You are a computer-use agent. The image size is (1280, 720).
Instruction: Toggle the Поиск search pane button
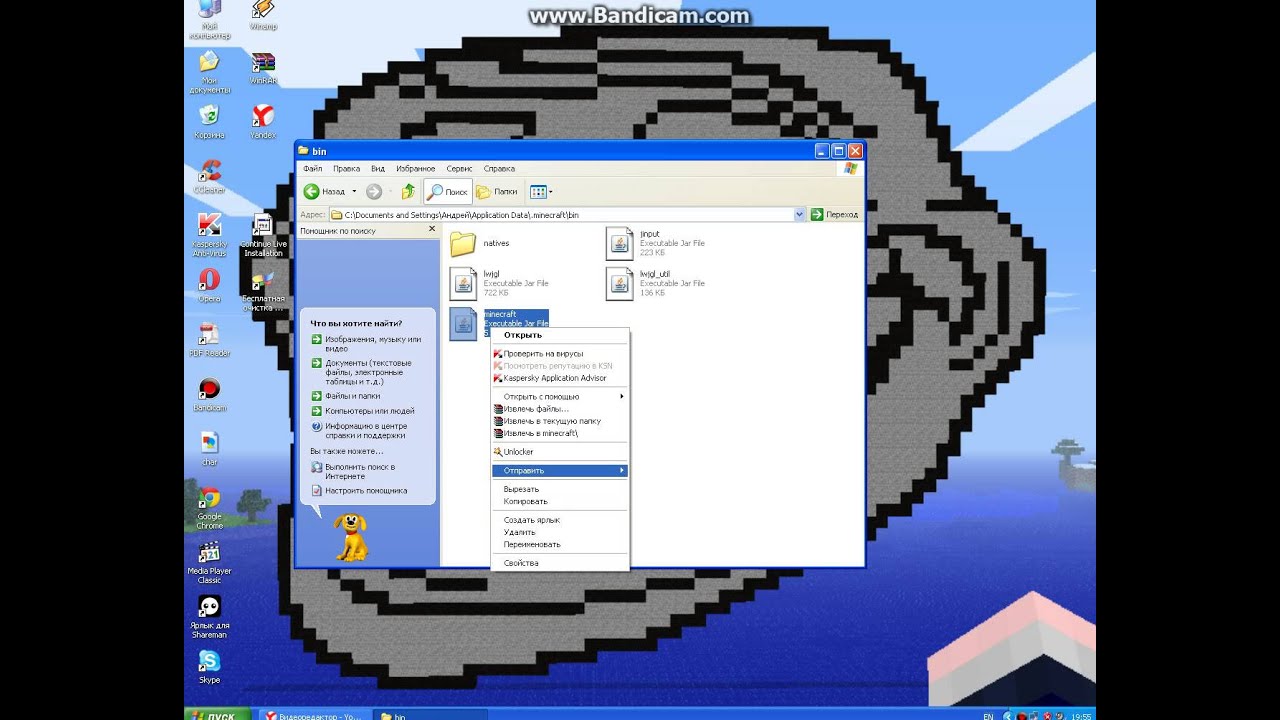click(x=447, y=191)
